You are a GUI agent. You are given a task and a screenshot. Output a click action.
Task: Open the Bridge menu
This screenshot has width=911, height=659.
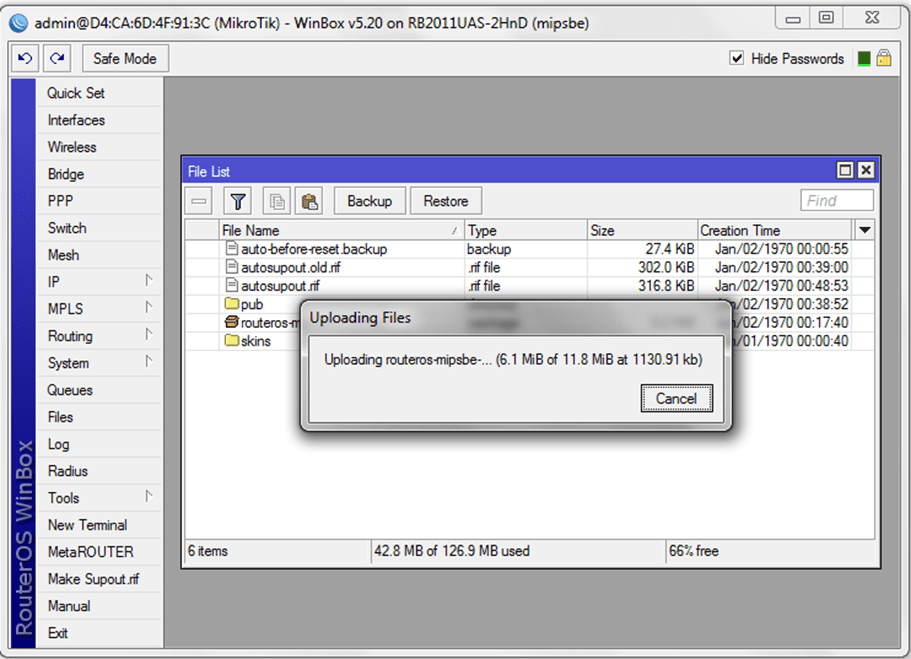coord(99,174)
